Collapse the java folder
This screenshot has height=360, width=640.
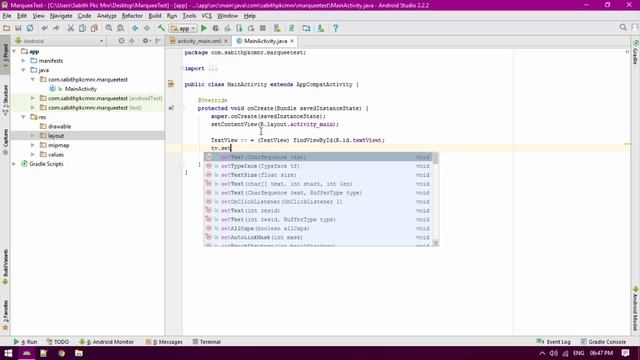24,70
